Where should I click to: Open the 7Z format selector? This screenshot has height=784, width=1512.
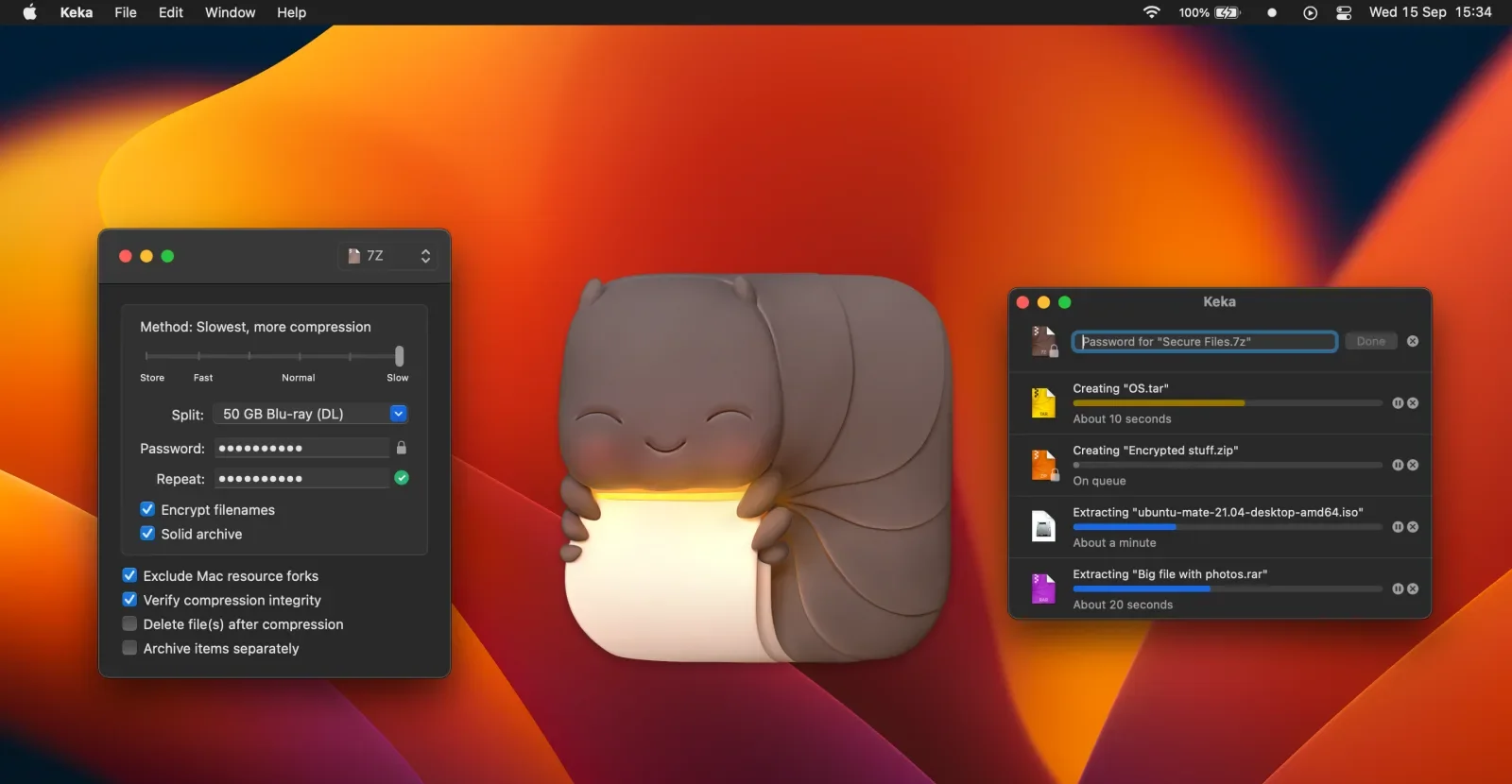coord(388,256)
